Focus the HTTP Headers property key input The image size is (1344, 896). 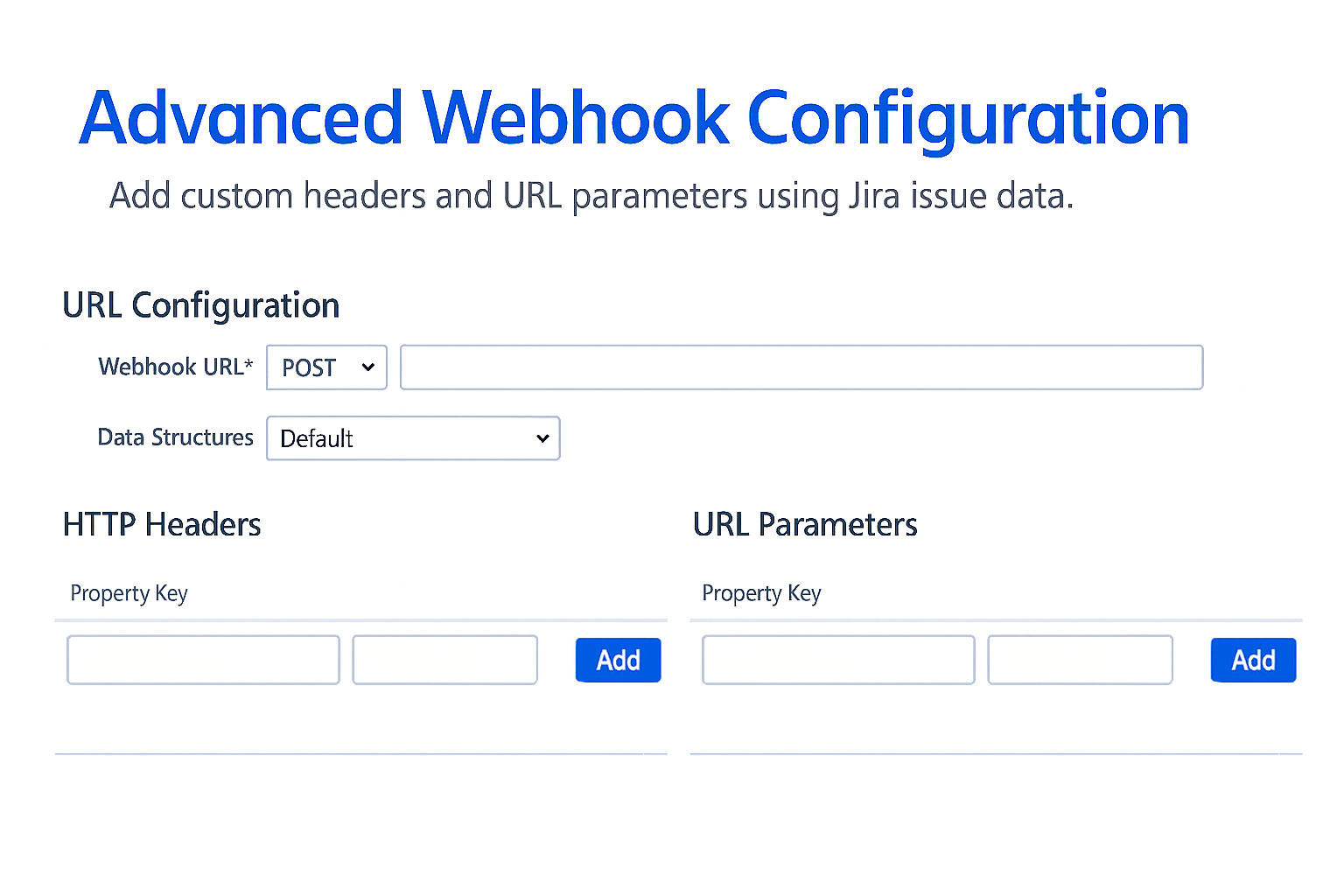(203, 660)
